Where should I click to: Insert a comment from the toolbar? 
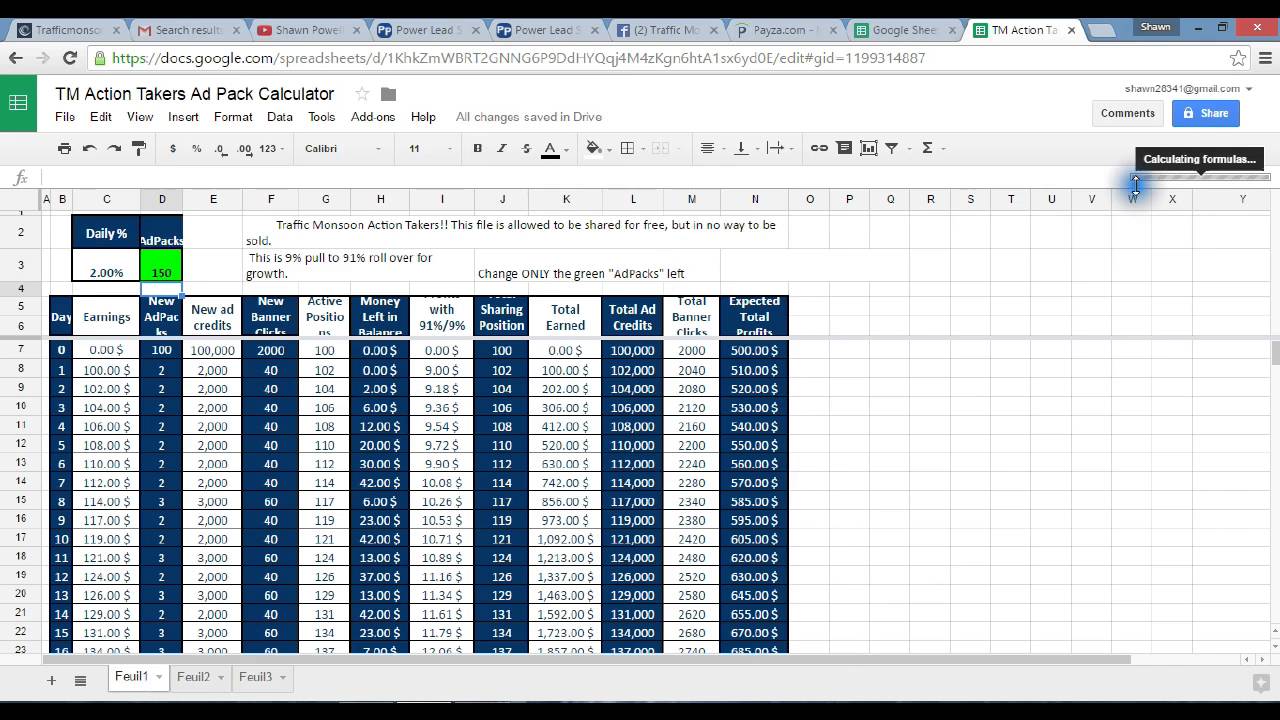(x=844, y=148)
